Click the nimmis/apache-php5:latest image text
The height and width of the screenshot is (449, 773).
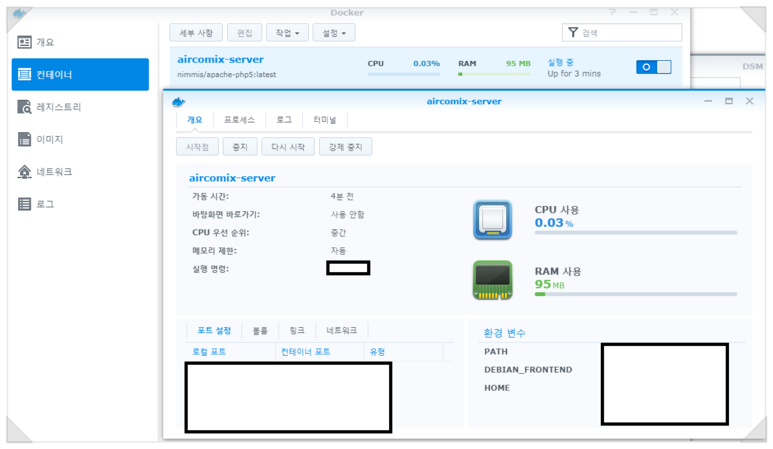pyautogui.click(x=227, y=75)
